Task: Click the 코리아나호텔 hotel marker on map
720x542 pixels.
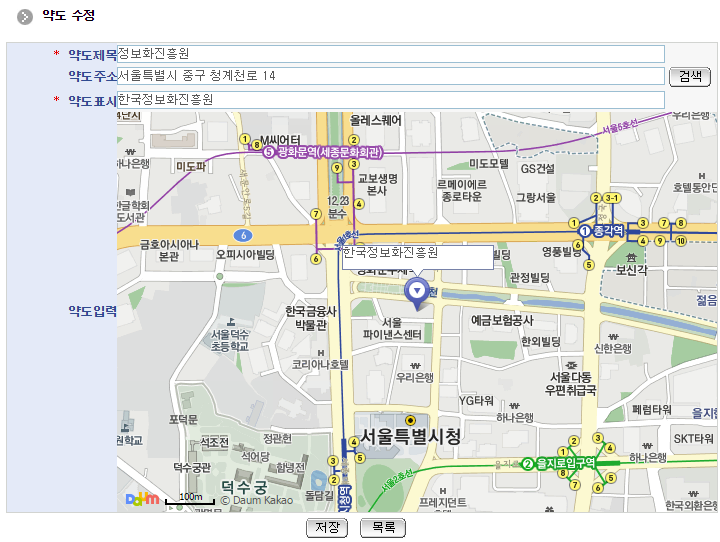Action: (319, 352)
